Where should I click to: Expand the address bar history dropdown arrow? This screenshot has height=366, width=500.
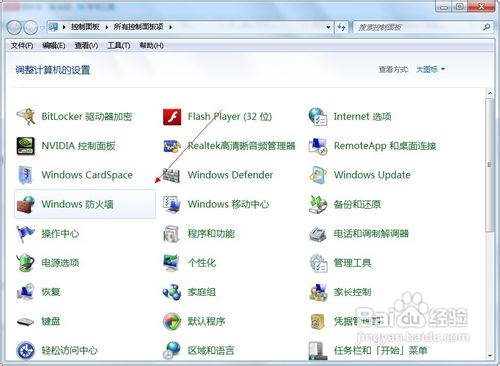328,27
